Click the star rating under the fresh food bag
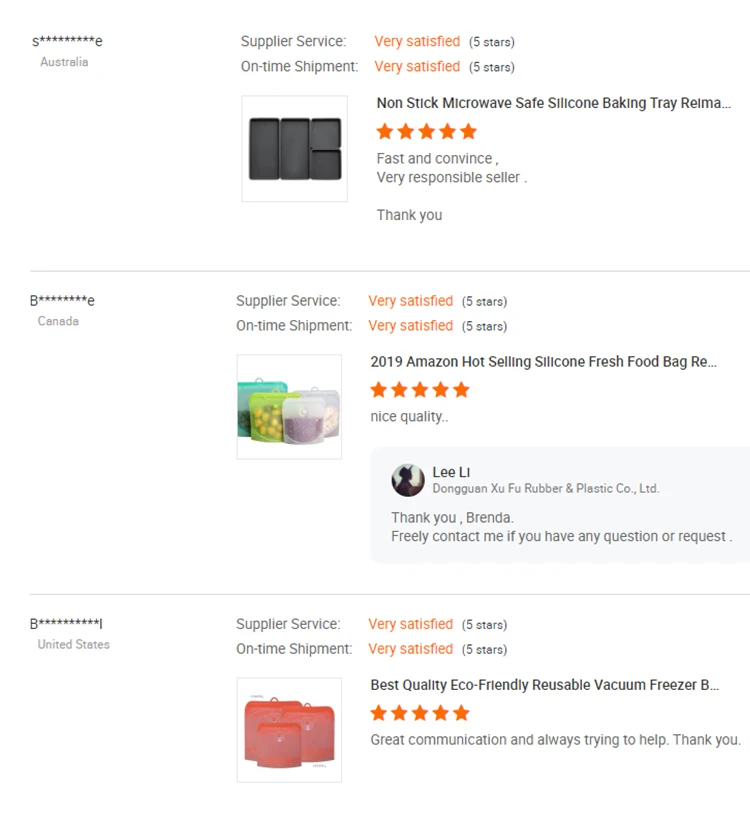 tap(419, 390)
